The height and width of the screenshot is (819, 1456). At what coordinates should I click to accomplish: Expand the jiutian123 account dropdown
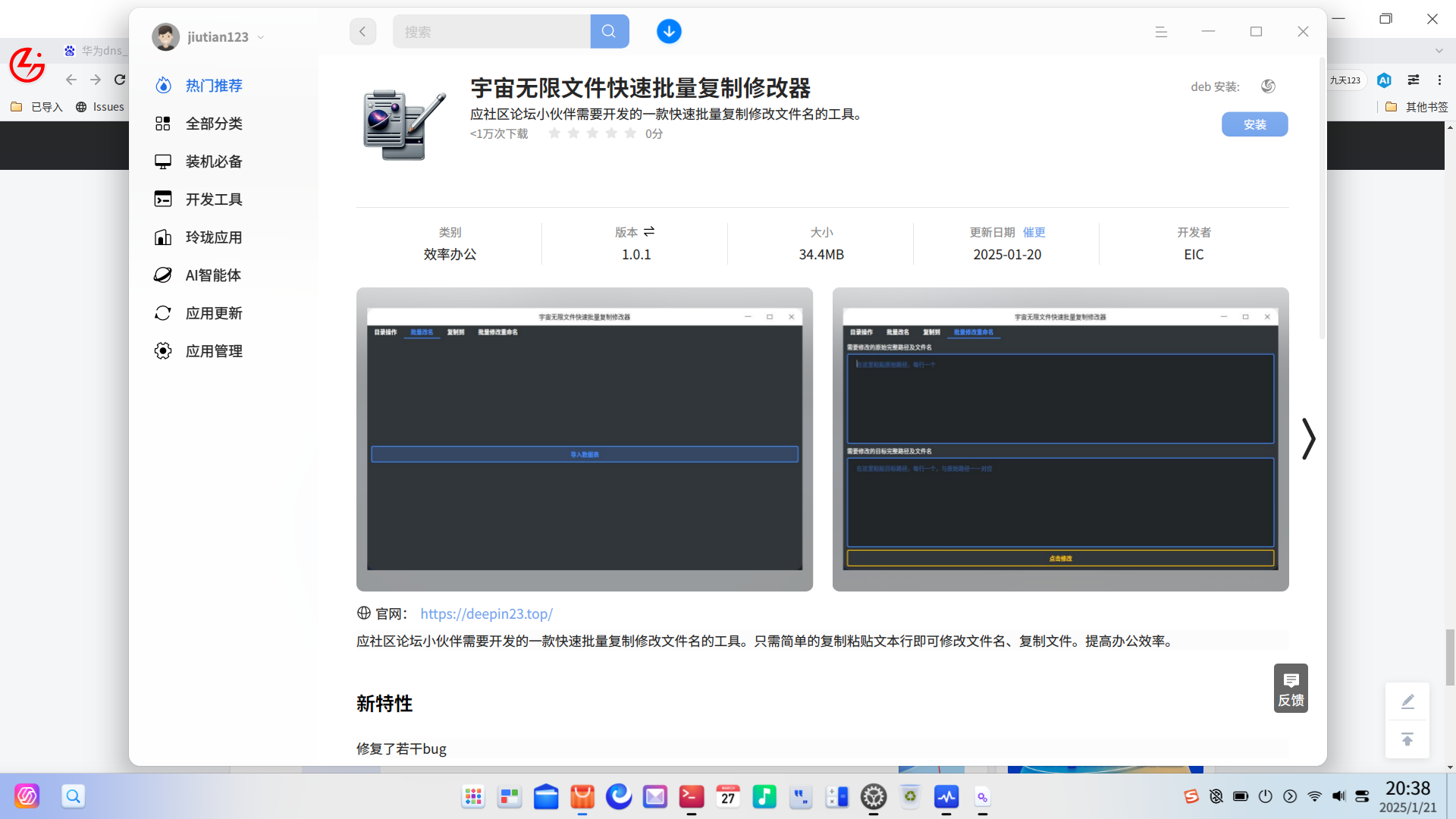click(x=261, y=37)
